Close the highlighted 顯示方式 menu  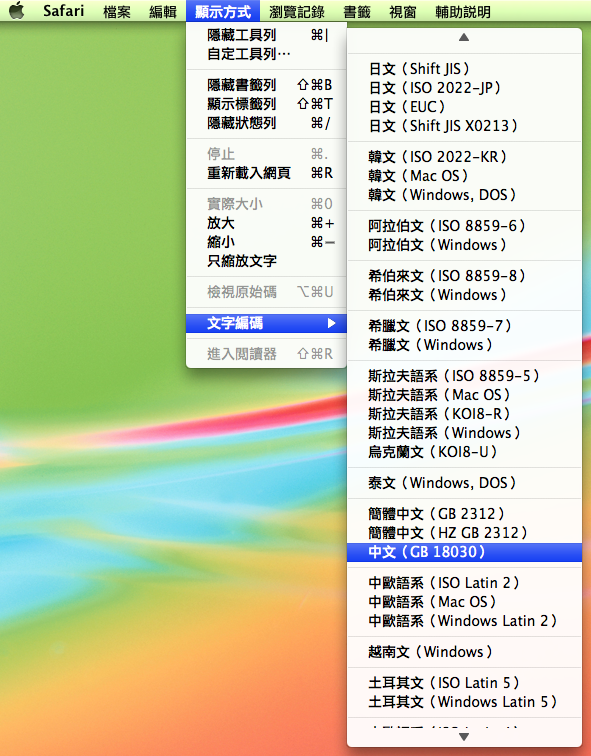pyautogui.click(x=223, y=11)
